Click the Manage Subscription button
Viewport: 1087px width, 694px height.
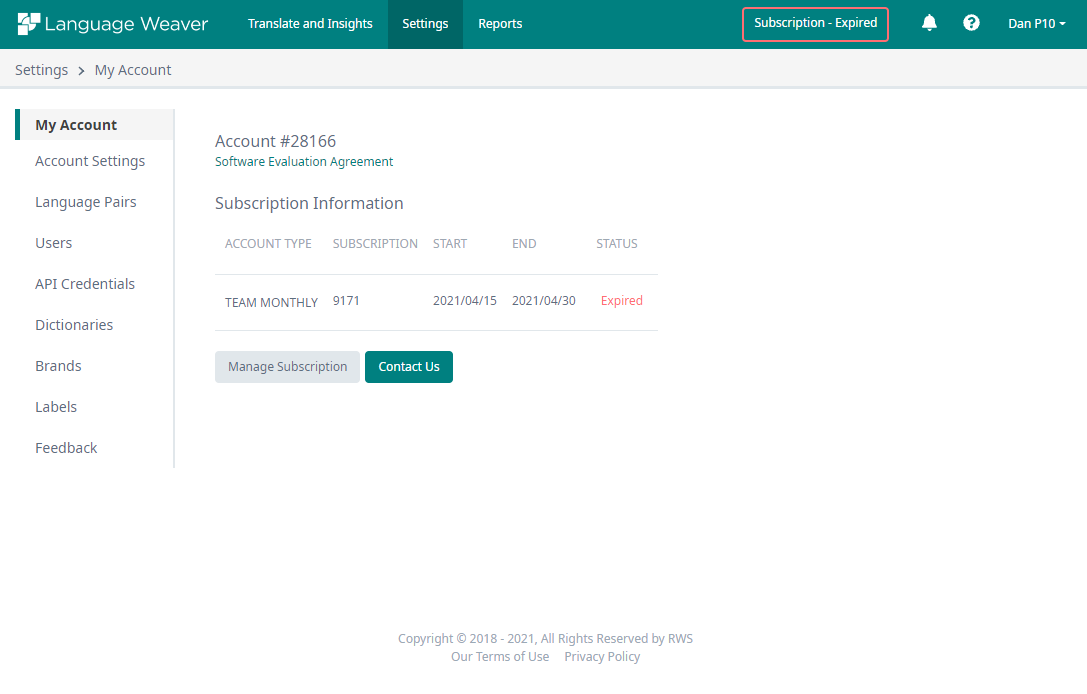click(x=287, y=367)
